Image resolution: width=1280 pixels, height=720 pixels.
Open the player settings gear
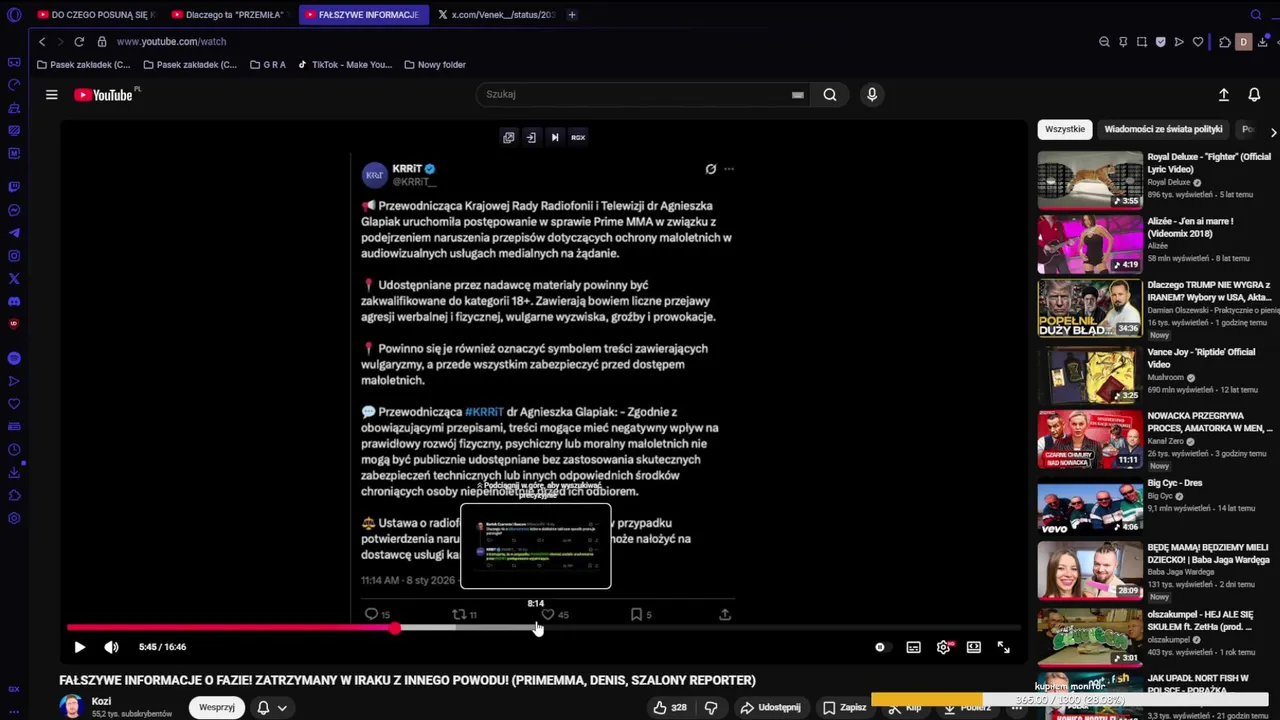coord(943,647)
